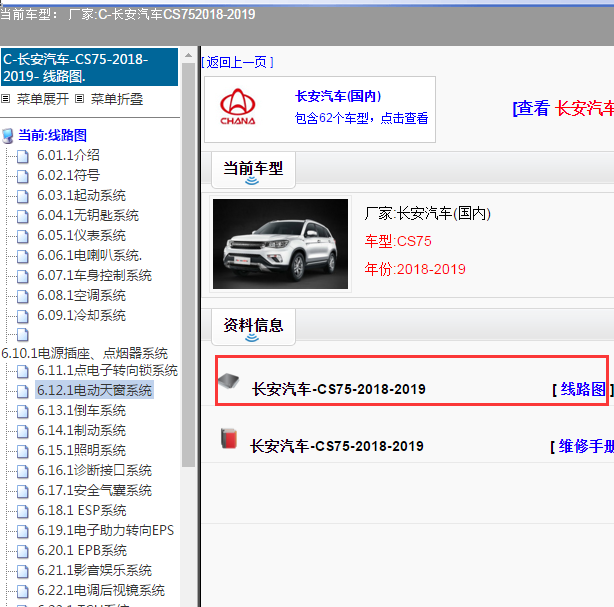
Task: Open 6.17.1安全气囊系统 diagram
Action: point(94,490)
